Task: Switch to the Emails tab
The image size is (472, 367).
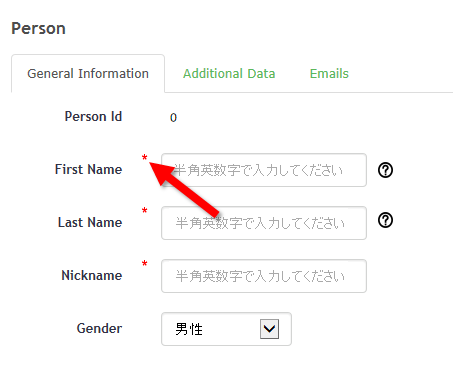Action: (329, 74)
